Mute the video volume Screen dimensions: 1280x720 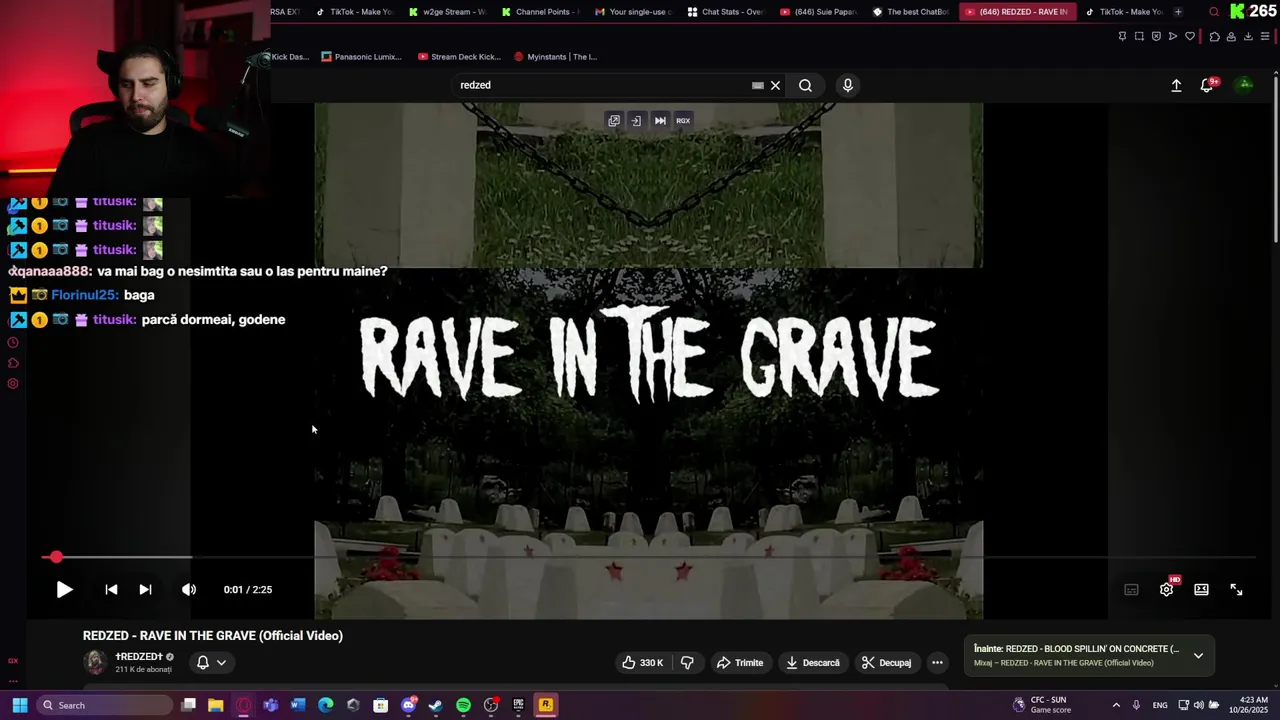tap(189, 590)
